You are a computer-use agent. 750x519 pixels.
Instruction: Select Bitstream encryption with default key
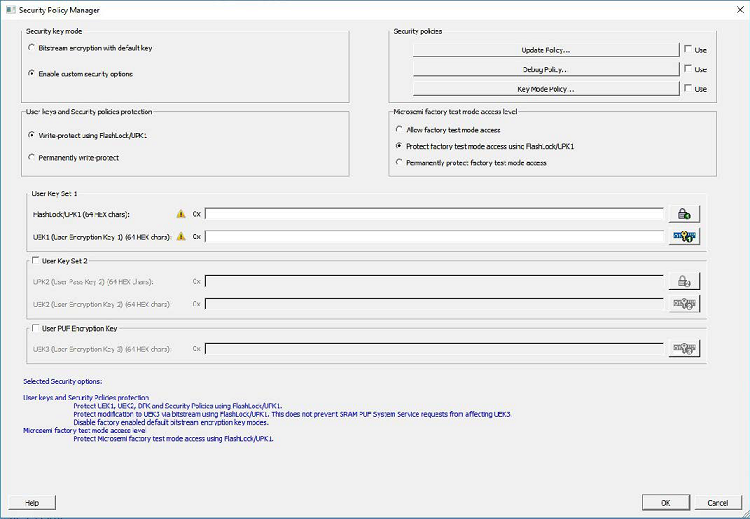coord(32,48)
